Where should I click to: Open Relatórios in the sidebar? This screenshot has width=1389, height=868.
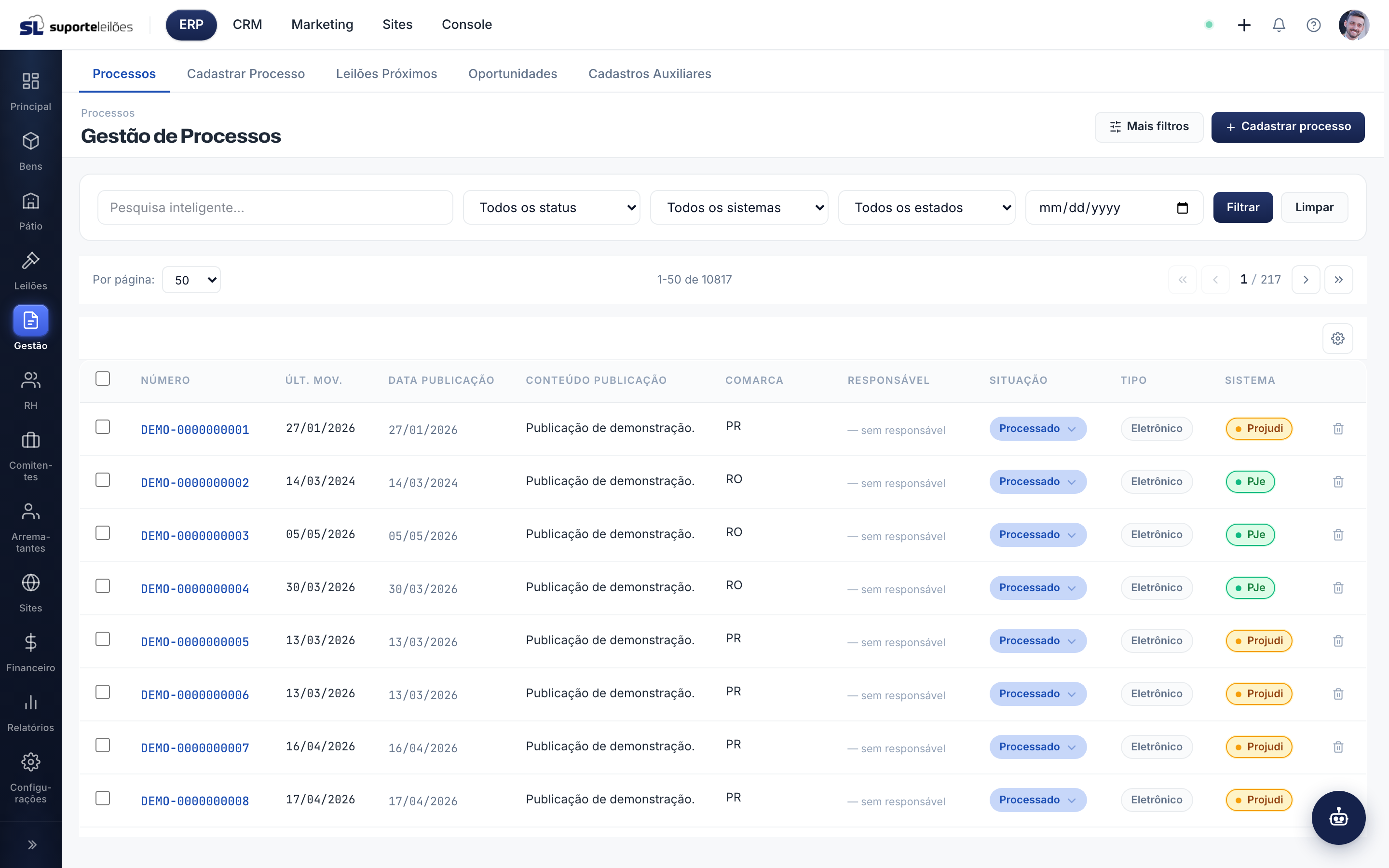(30, 712)
